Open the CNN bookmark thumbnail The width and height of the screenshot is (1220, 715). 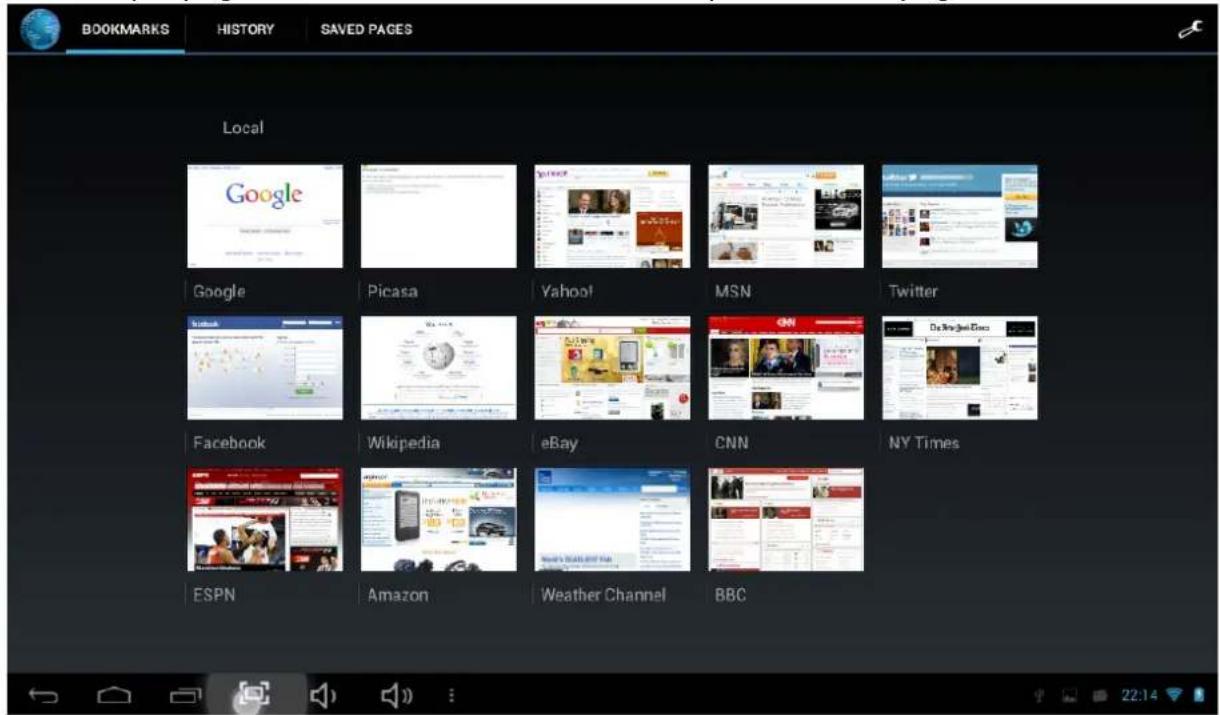pos(786,368)
